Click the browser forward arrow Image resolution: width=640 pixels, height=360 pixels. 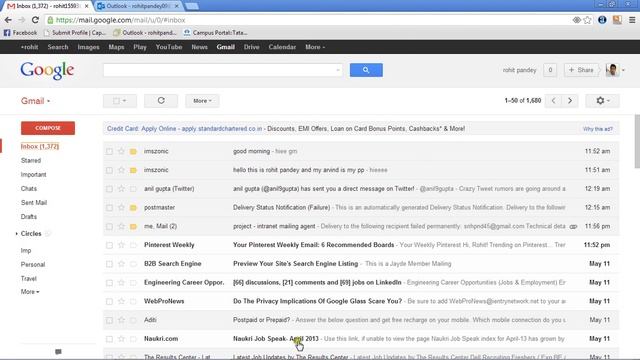(x=21, y=20)
